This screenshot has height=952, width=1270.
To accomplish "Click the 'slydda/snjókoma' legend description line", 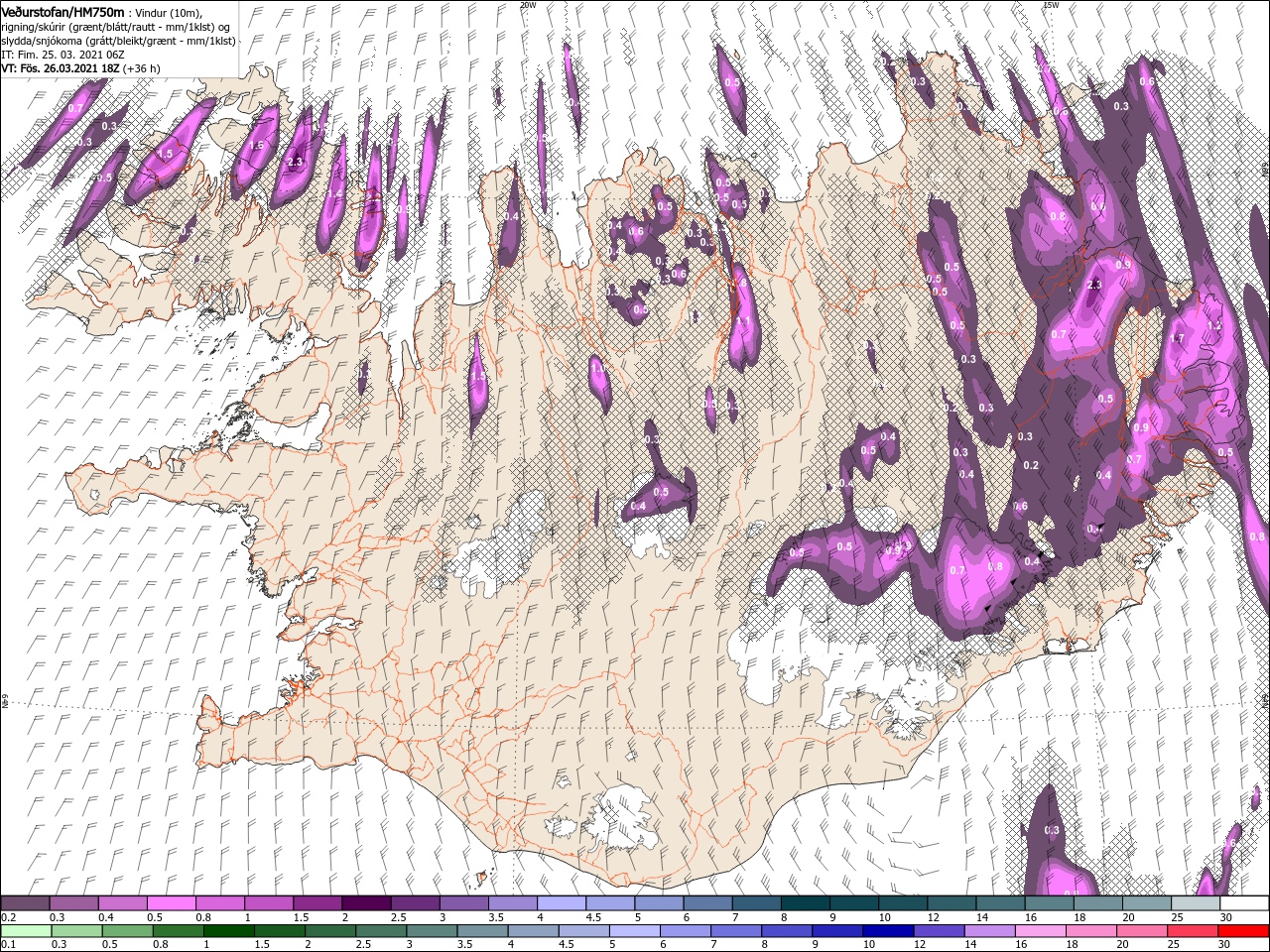I will coord(118,40).
